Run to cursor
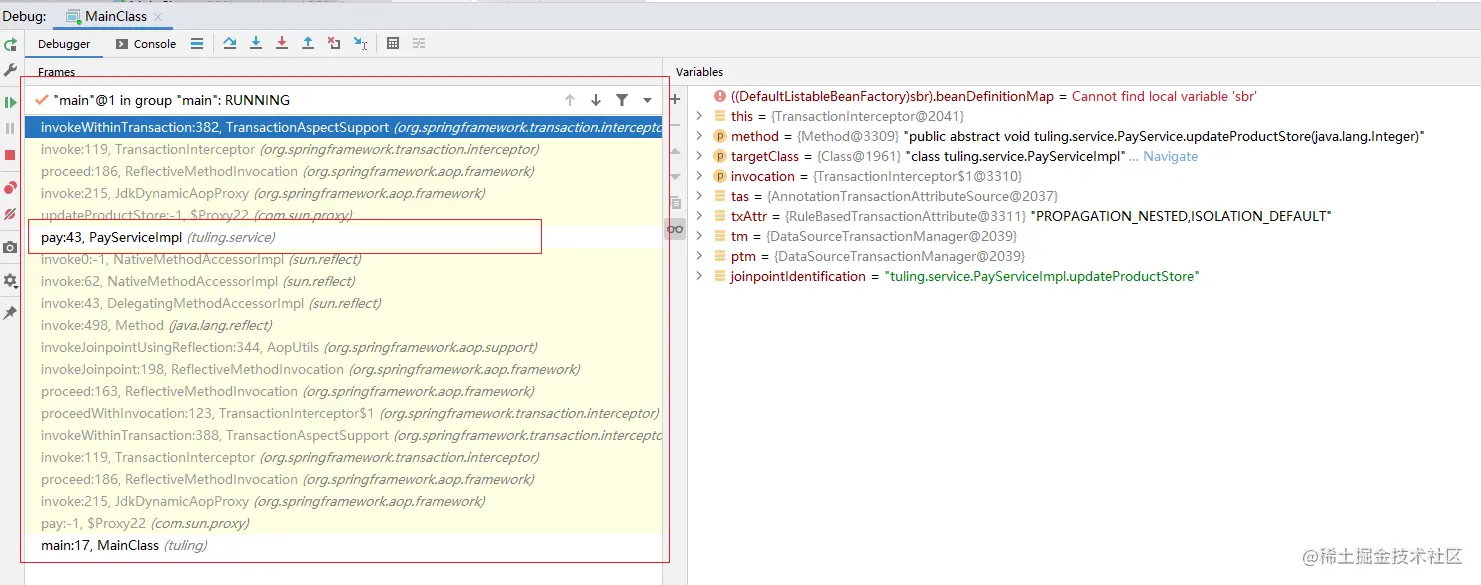1481x585 pixels. point(361,43)
